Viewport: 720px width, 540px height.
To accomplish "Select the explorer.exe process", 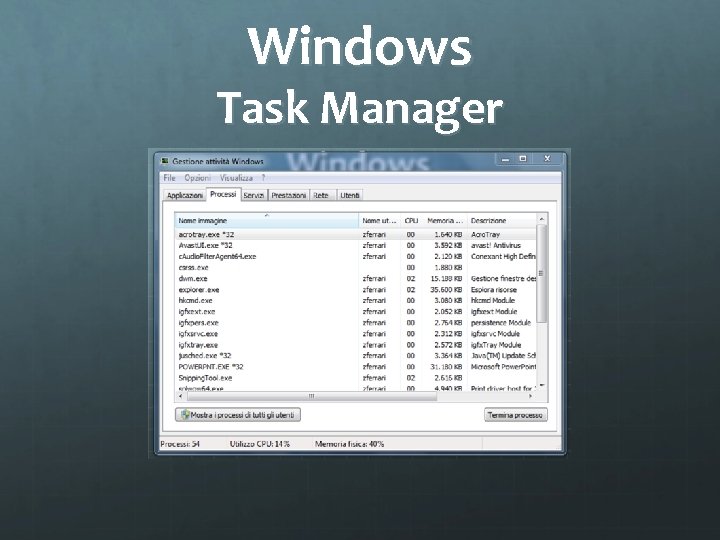I will (355, 290).
